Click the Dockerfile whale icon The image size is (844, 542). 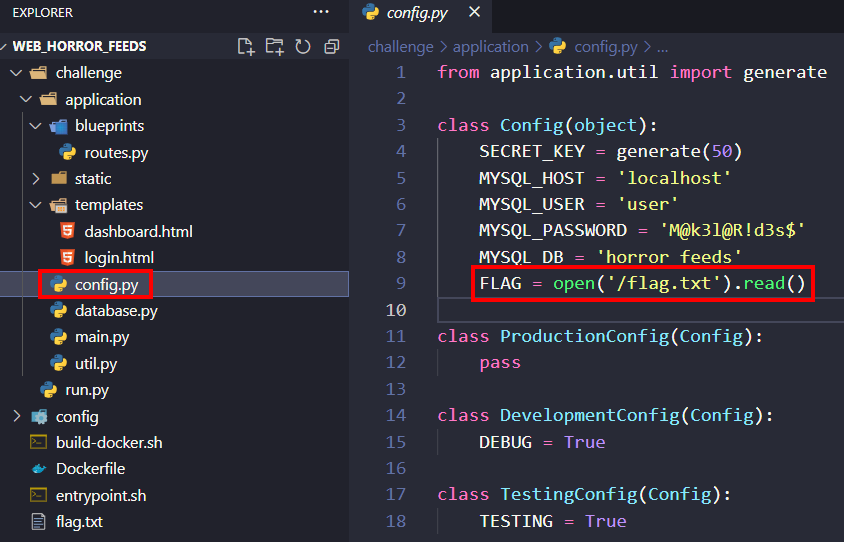[x=39, y=469]
